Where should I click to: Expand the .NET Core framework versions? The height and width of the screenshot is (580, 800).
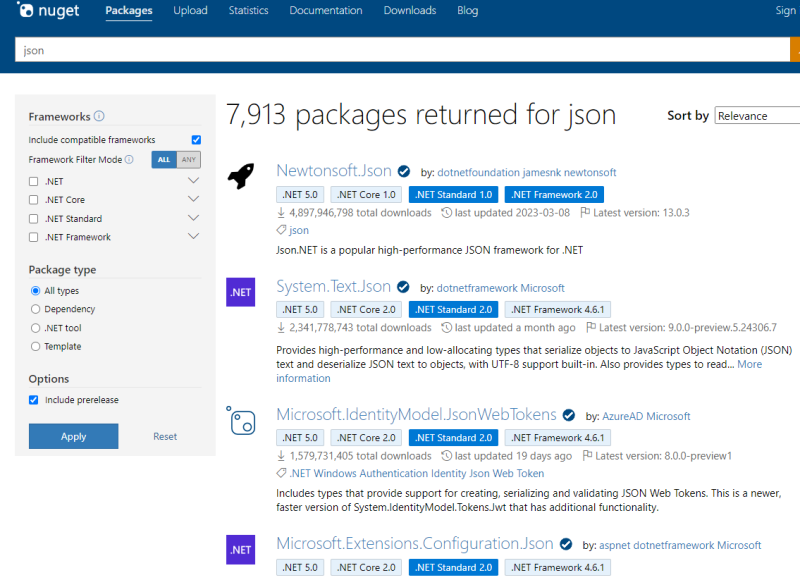pos(194,200)
